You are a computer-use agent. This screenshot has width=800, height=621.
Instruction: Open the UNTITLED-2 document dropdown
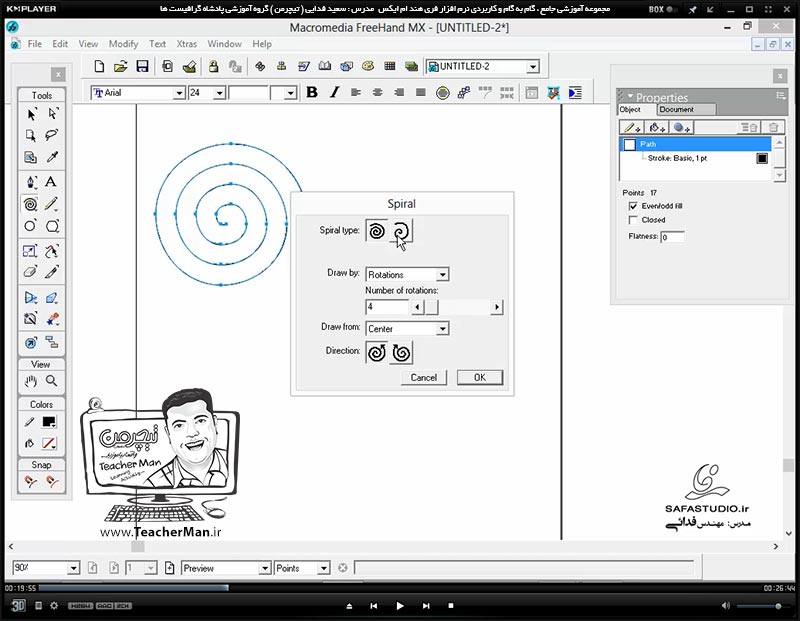[x=533, y=67]
